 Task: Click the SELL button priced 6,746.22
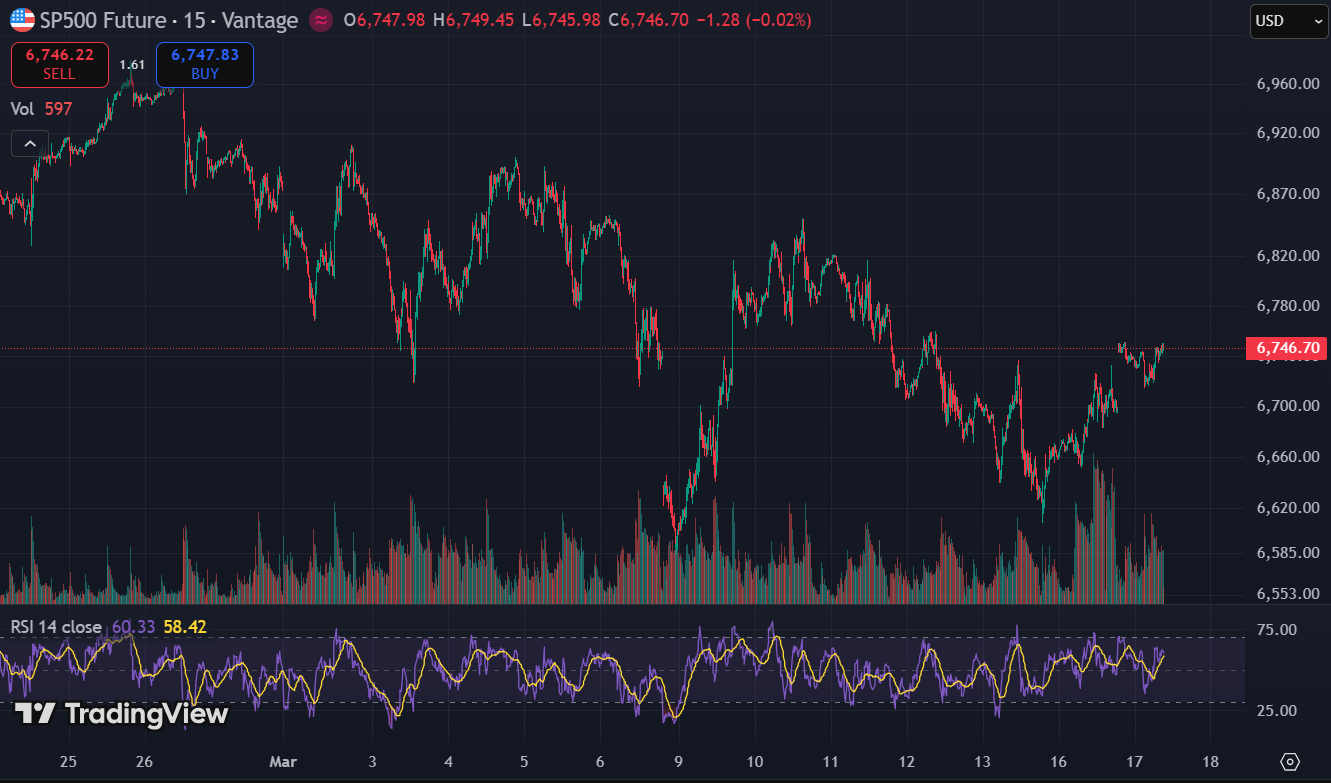tap(58, 64)
